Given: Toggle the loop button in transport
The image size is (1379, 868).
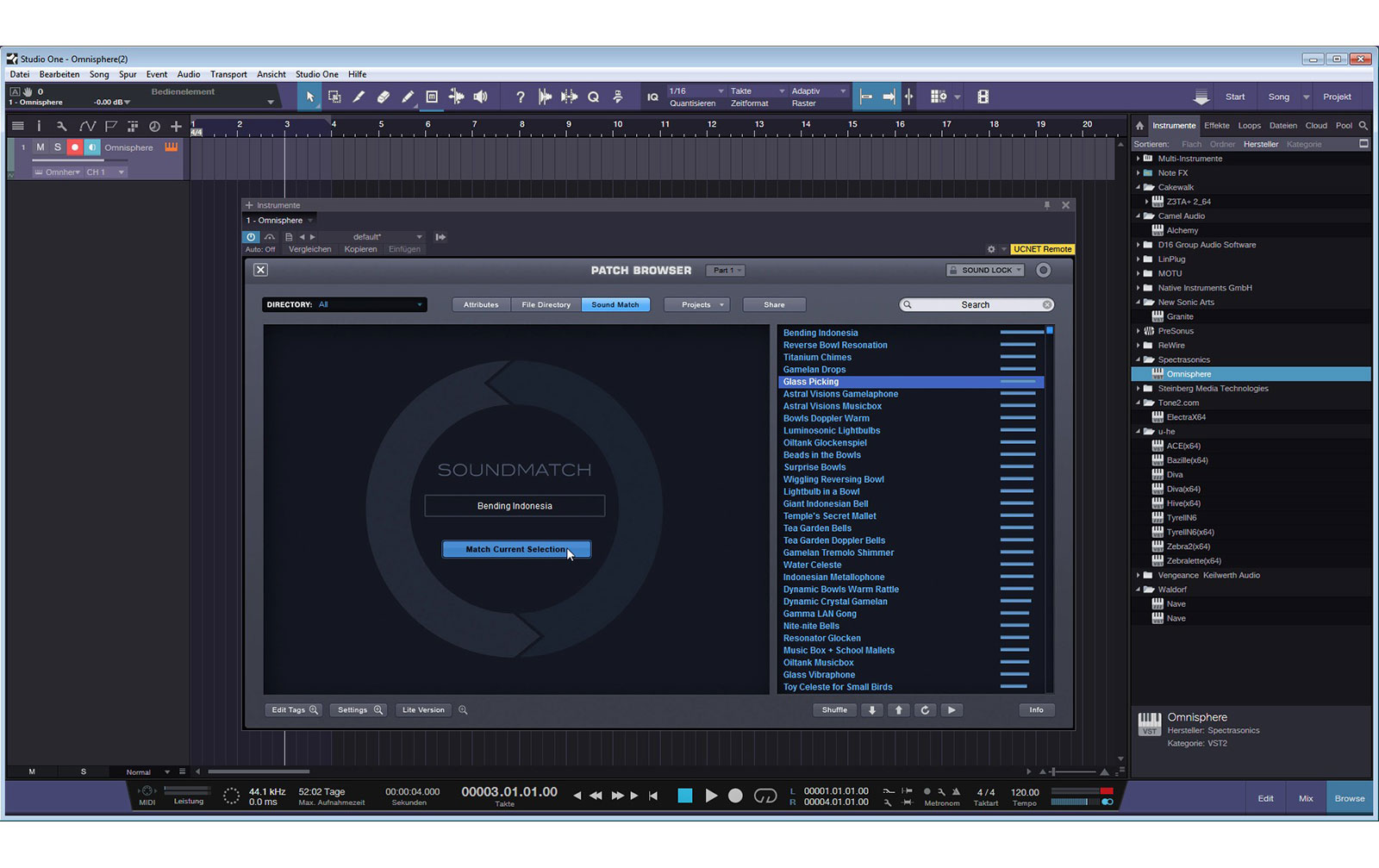Looking at the screenshot, I should (x=765, y=796).
